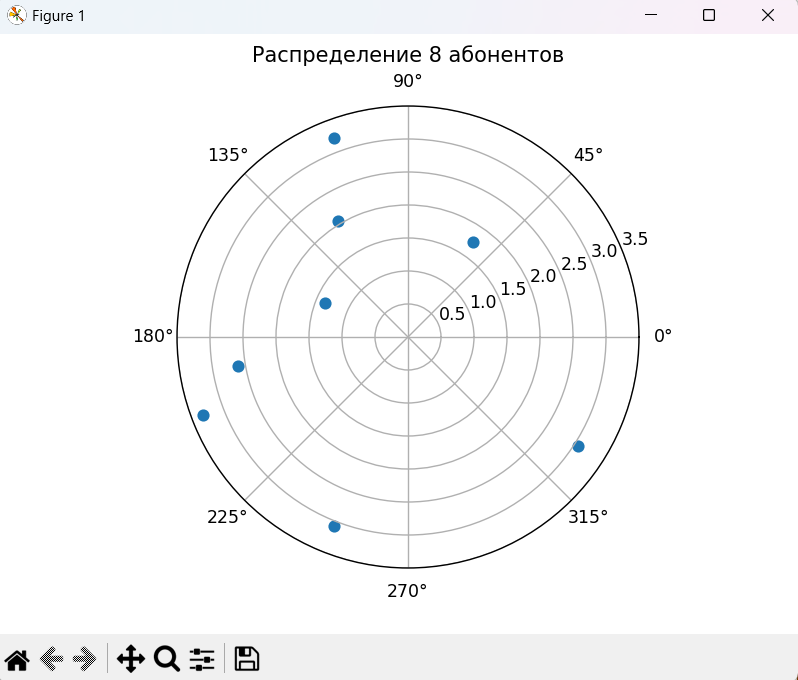
Task: Click the 45° angle label
Action: 588,155
